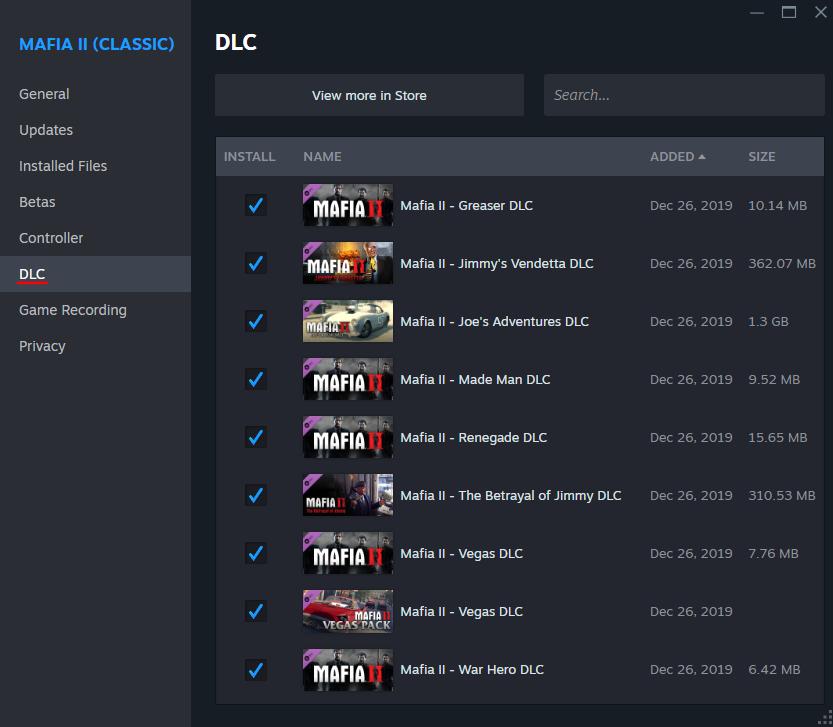The width and height of the screenshot is (833, 727).
Task: Click the 6.42 MB size value
Action: 774,670
